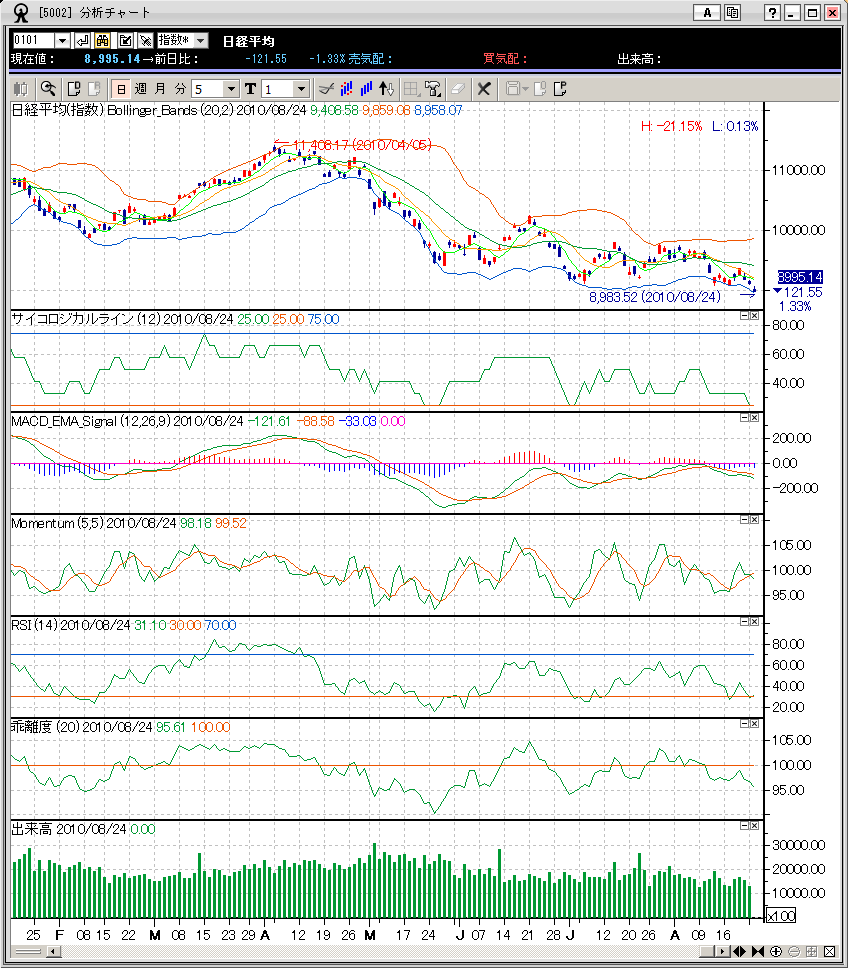Click the horizontal scrollbar right arrow
The height and width of the screenshot is (968, 848).
(722, 951)
